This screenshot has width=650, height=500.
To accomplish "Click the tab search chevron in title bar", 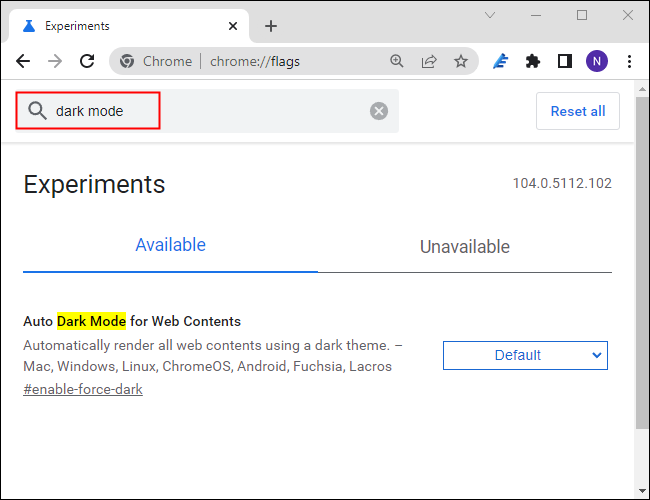I will 490,15.
